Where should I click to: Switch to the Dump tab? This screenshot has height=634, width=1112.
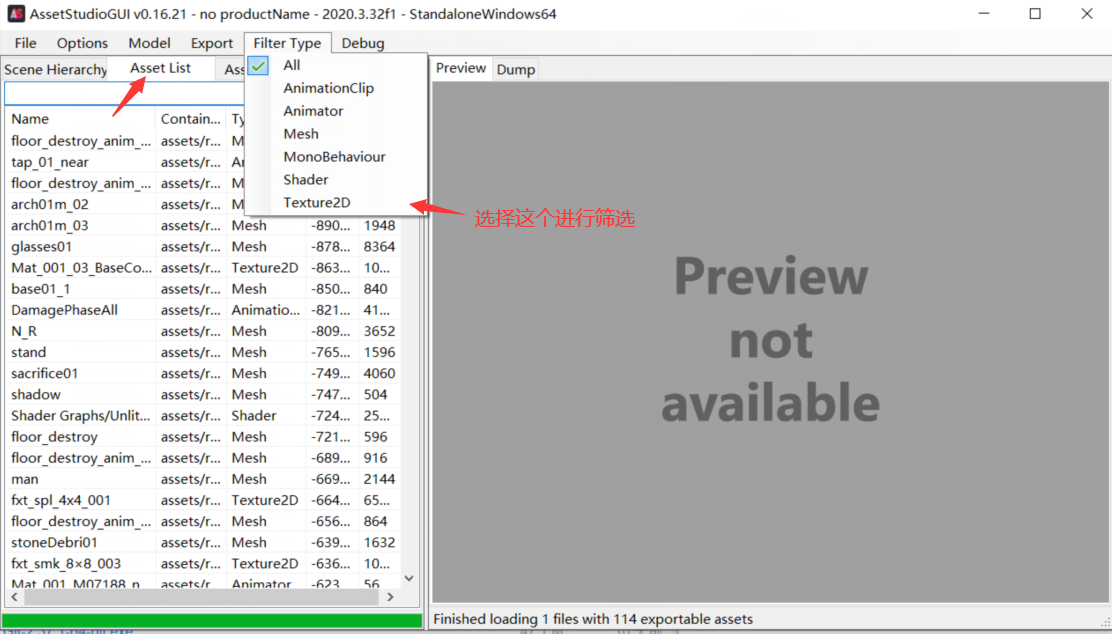(x=516, y=69)
